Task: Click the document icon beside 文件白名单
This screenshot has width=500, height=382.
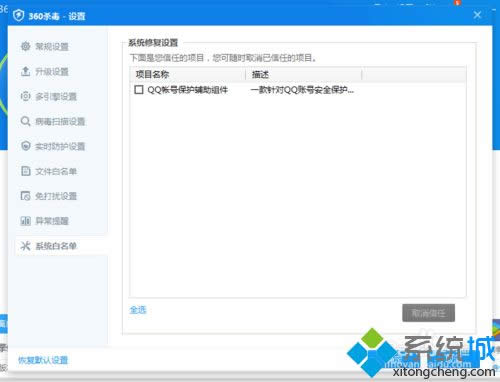Action: 26,171
